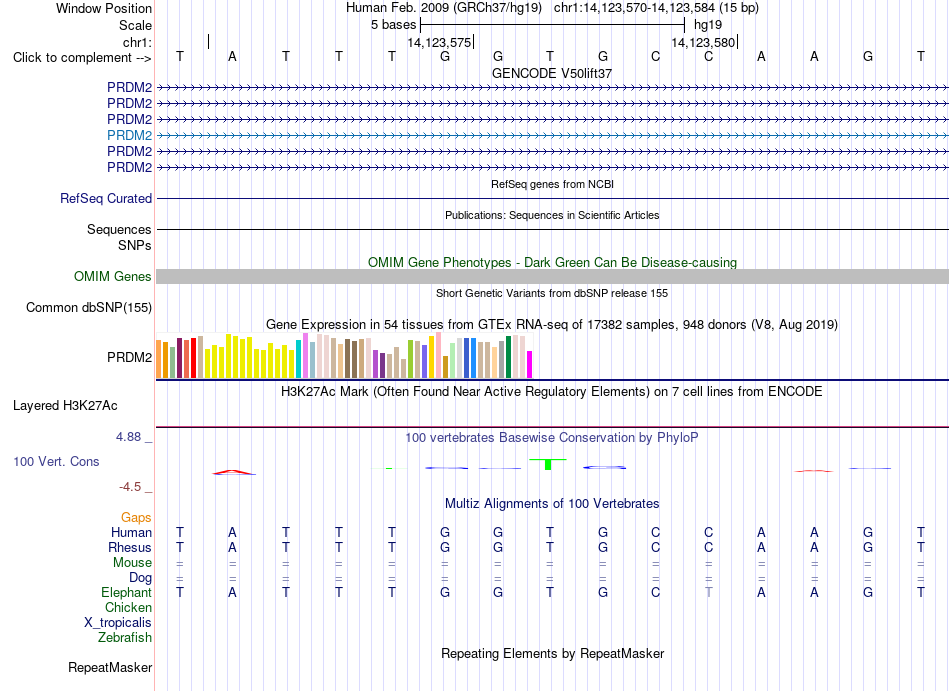Select the OMIM Genes track label
The width and height of the screenshot is (950, 691).
(112, 277)
